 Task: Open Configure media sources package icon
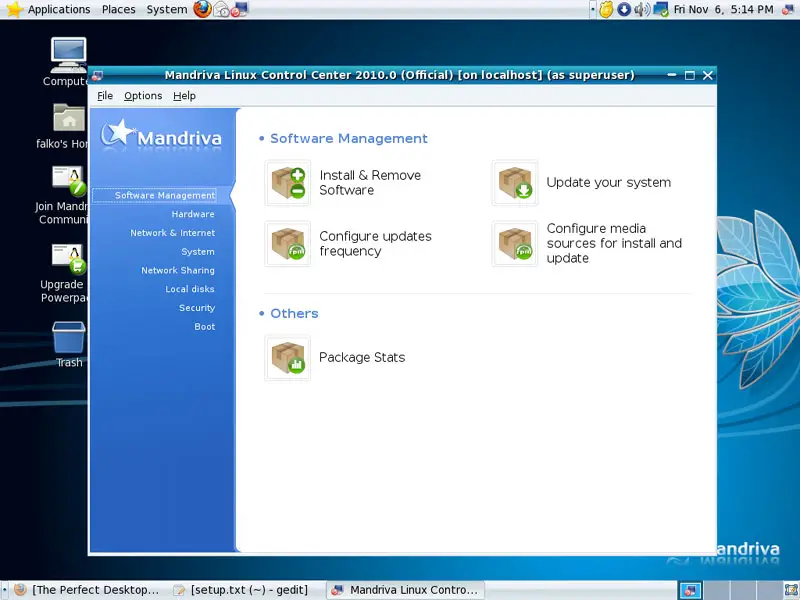pos(514,244)
